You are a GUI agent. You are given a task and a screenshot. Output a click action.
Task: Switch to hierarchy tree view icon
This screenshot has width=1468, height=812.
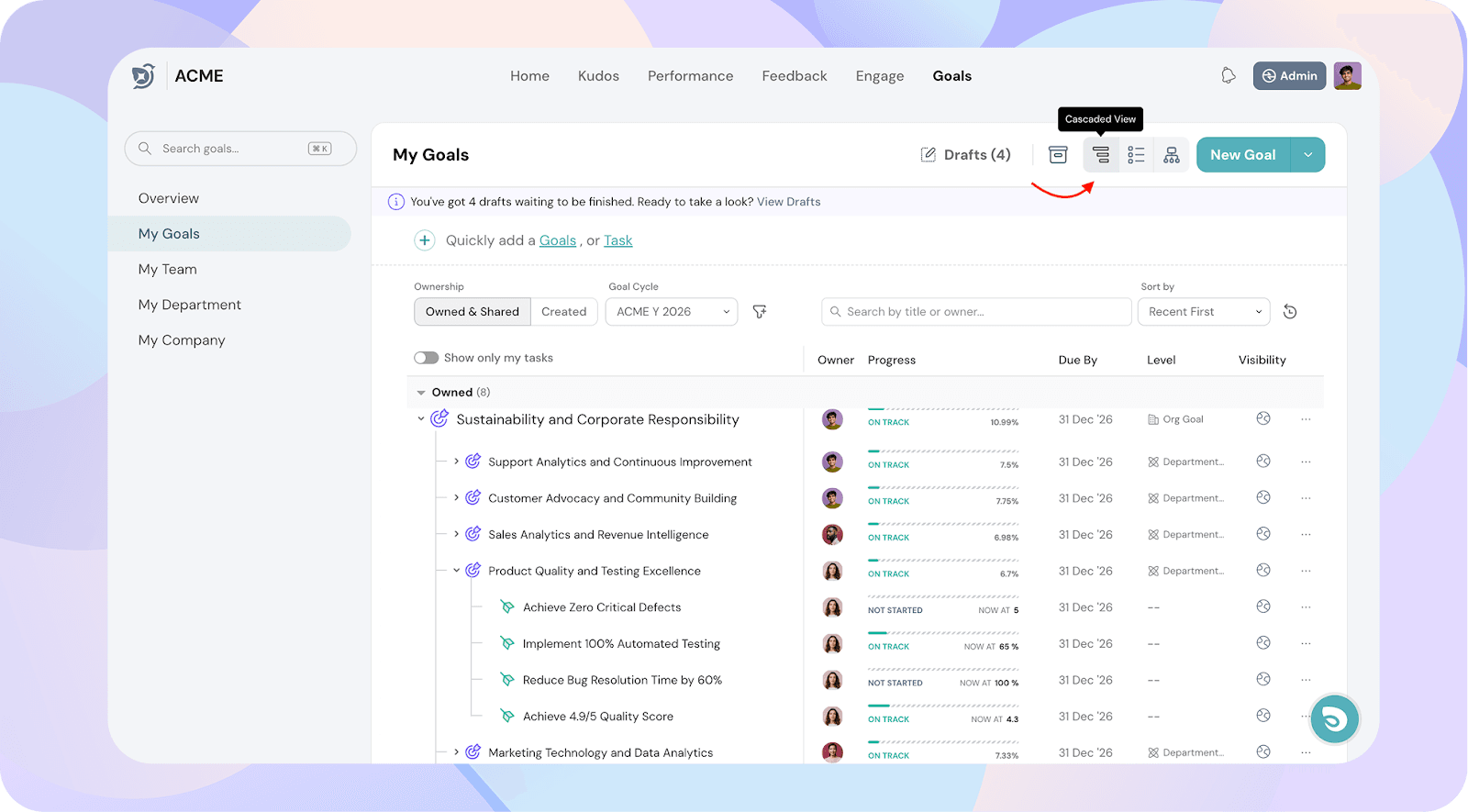1172,155
